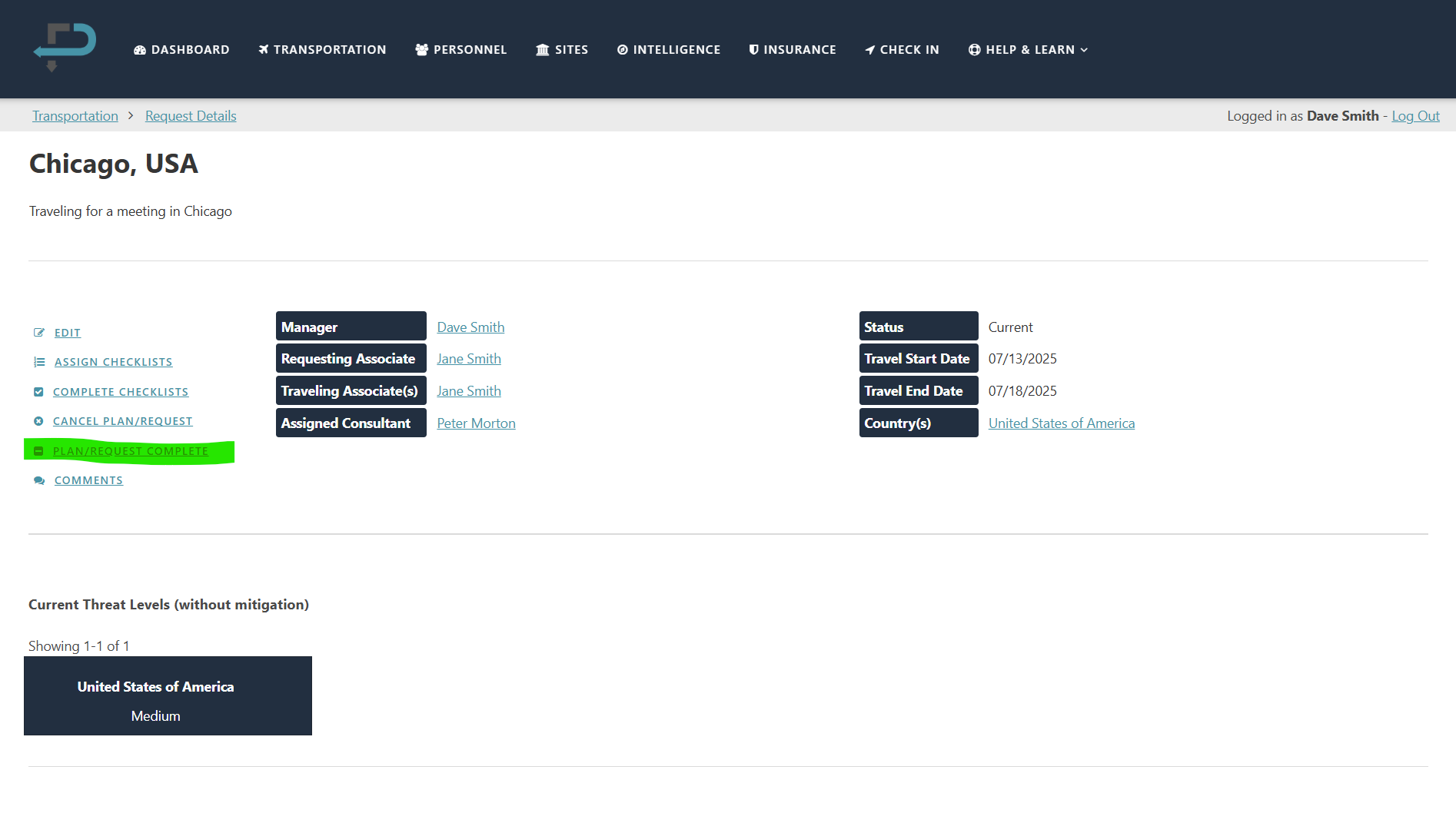Navigate to Intelligence

(x=669, y=50)
